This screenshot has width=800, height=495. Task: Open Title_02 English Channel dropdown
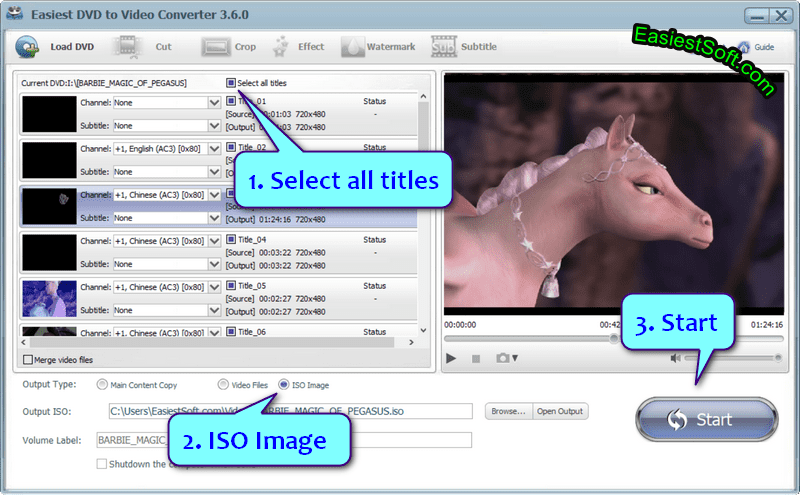coord(214,148)
